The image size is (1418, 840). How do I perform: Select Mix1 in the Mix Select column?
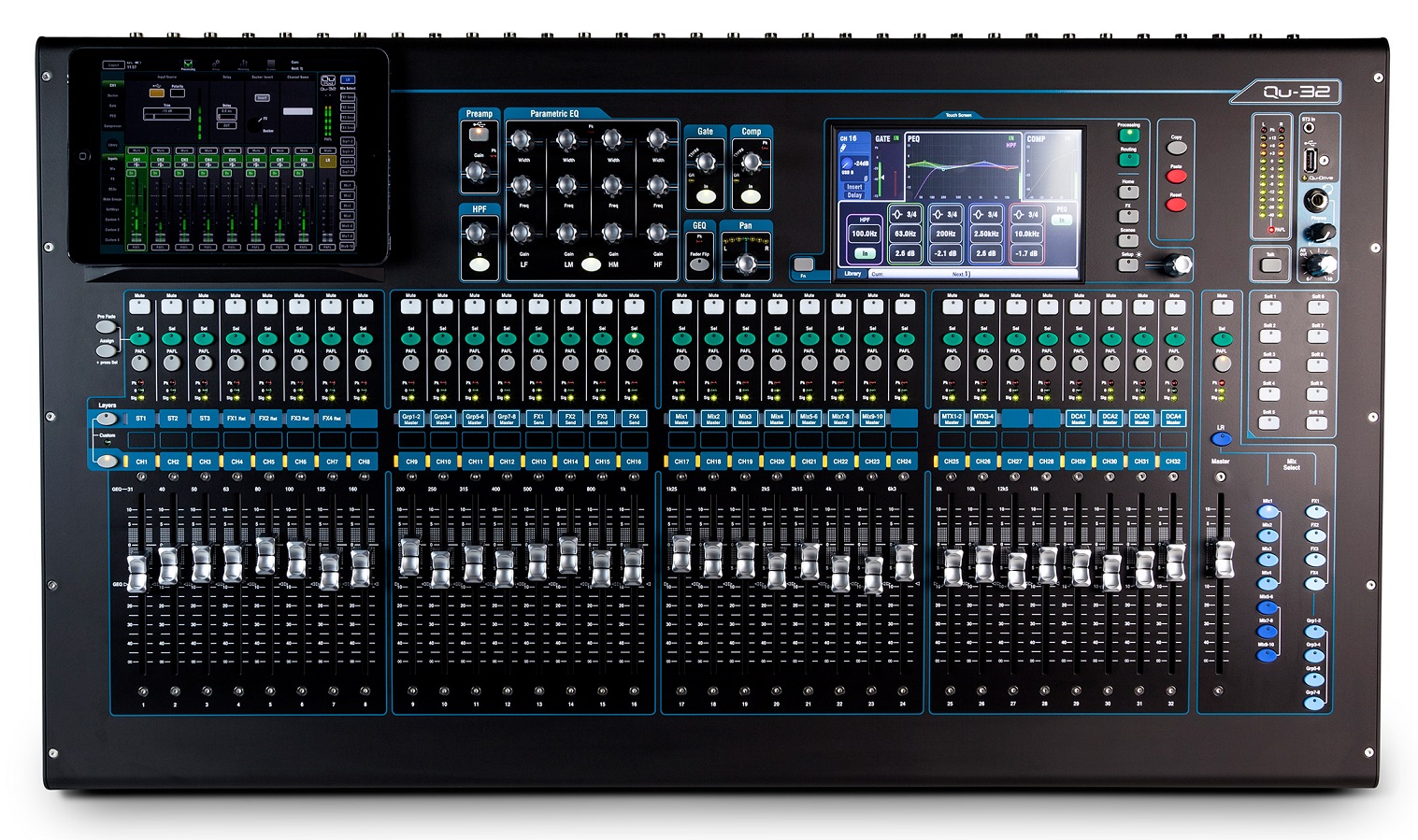point(1268,511)
